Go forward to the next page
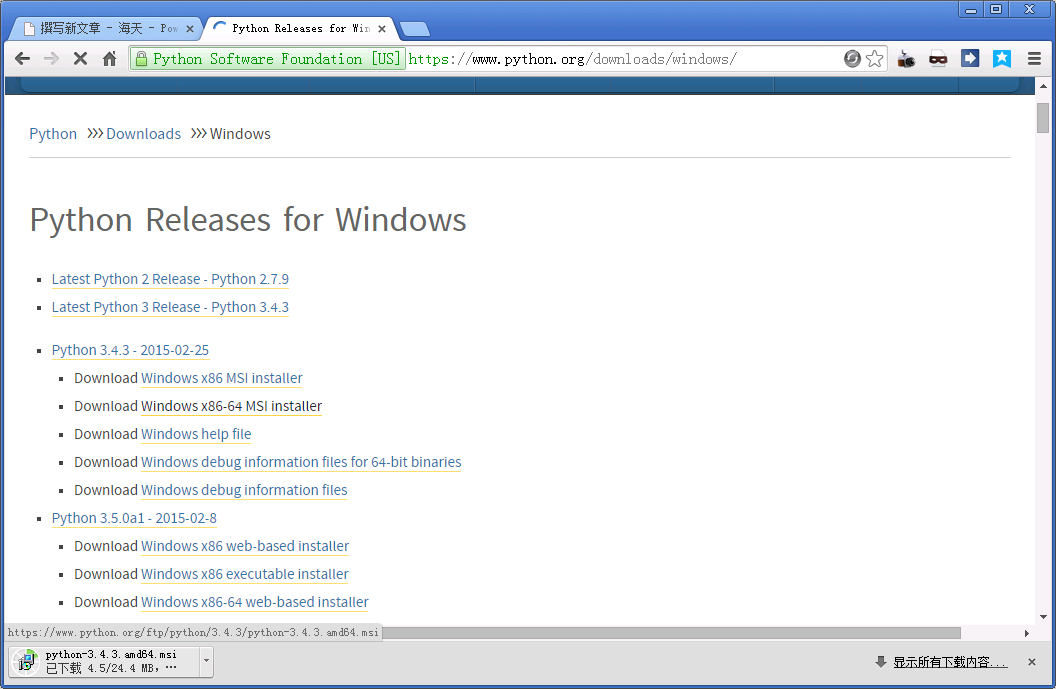1056x689 pixels. (x=51, y=59)
